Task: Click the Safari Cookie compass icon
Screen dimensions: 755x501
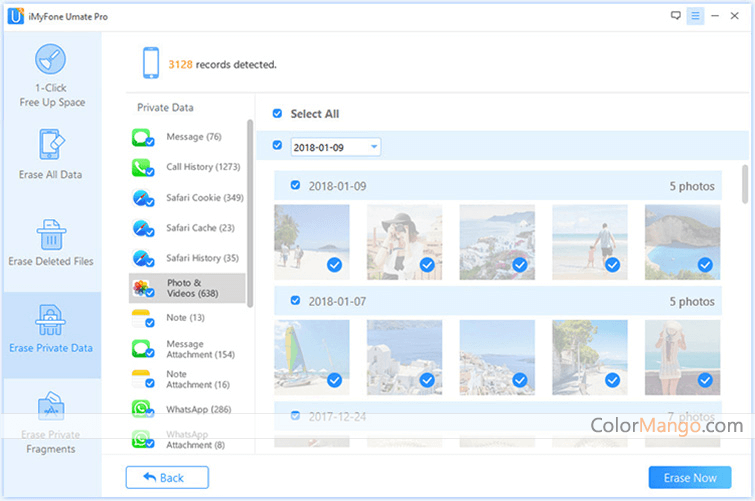Action: pos(142,198)
